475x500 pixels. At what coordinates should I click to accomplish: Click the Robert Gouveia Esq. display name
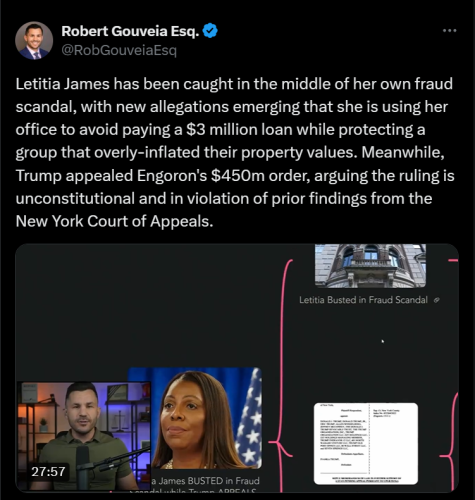[130, 31]
